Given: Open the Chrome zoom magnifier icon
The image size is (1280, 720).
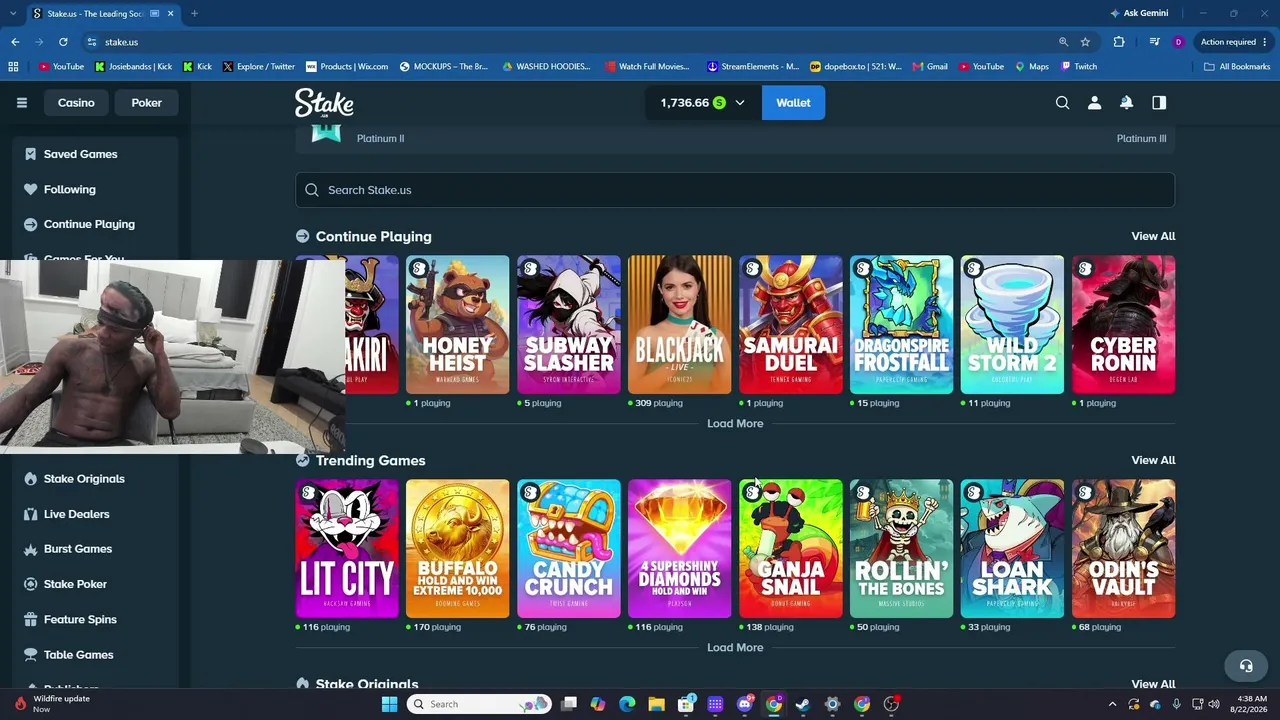Looking at the screenshot, I should click(1063, 42).
